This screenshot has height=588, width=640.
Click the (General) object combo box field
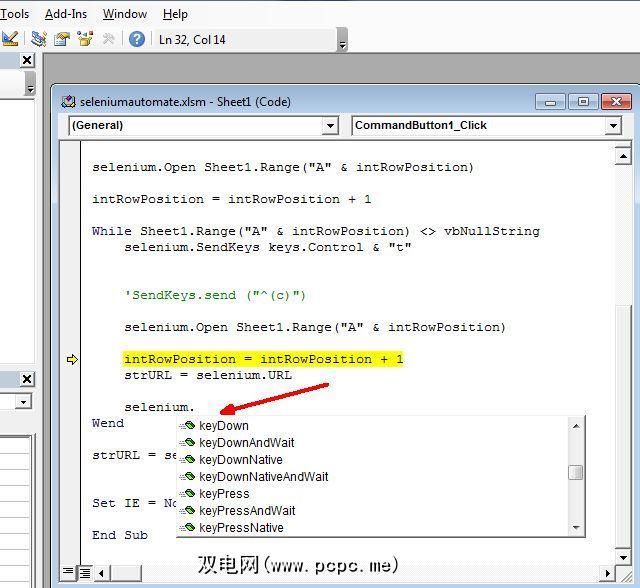coord(203,126)
